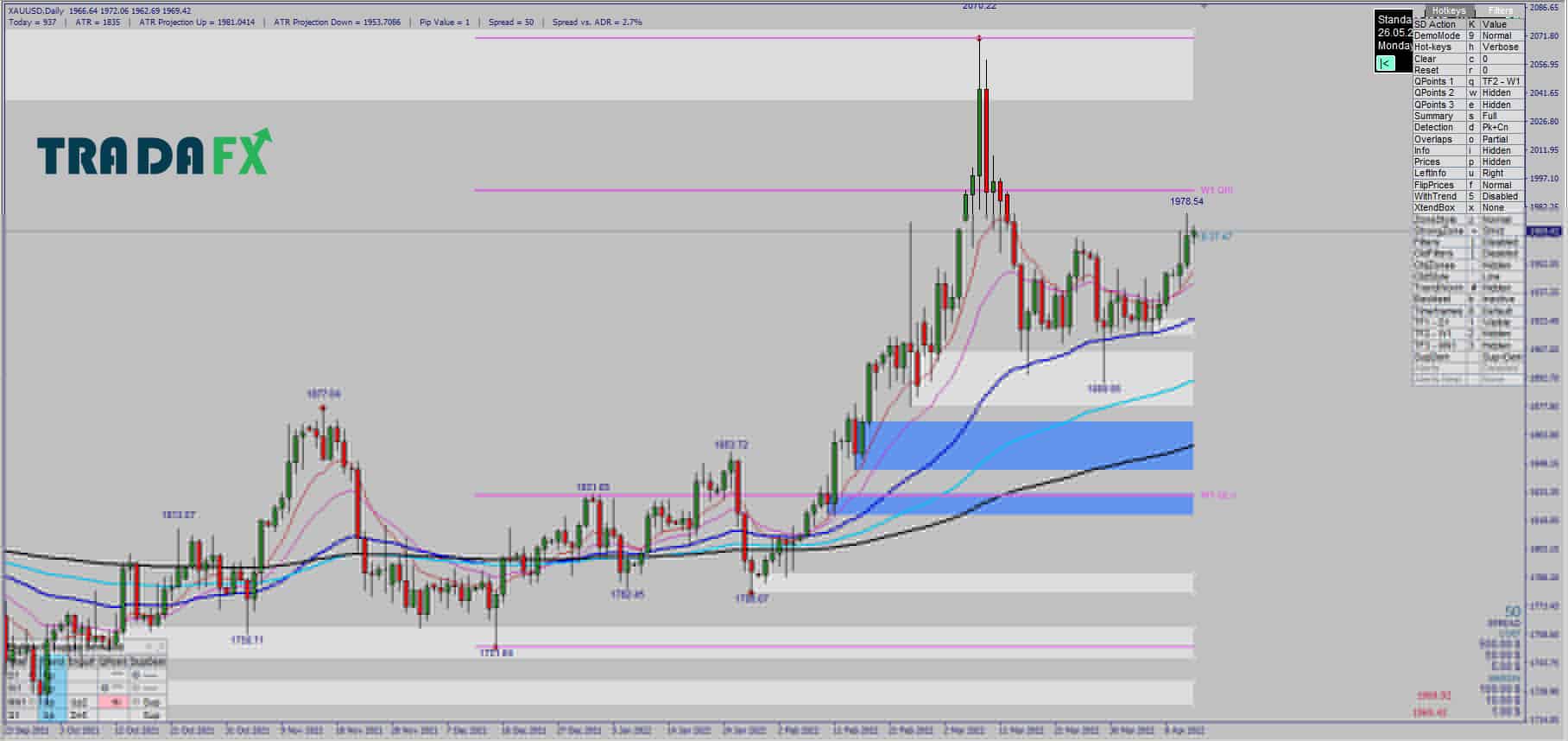
Task: Change the Summary Full value
Action: click(x=1501, y=116)
